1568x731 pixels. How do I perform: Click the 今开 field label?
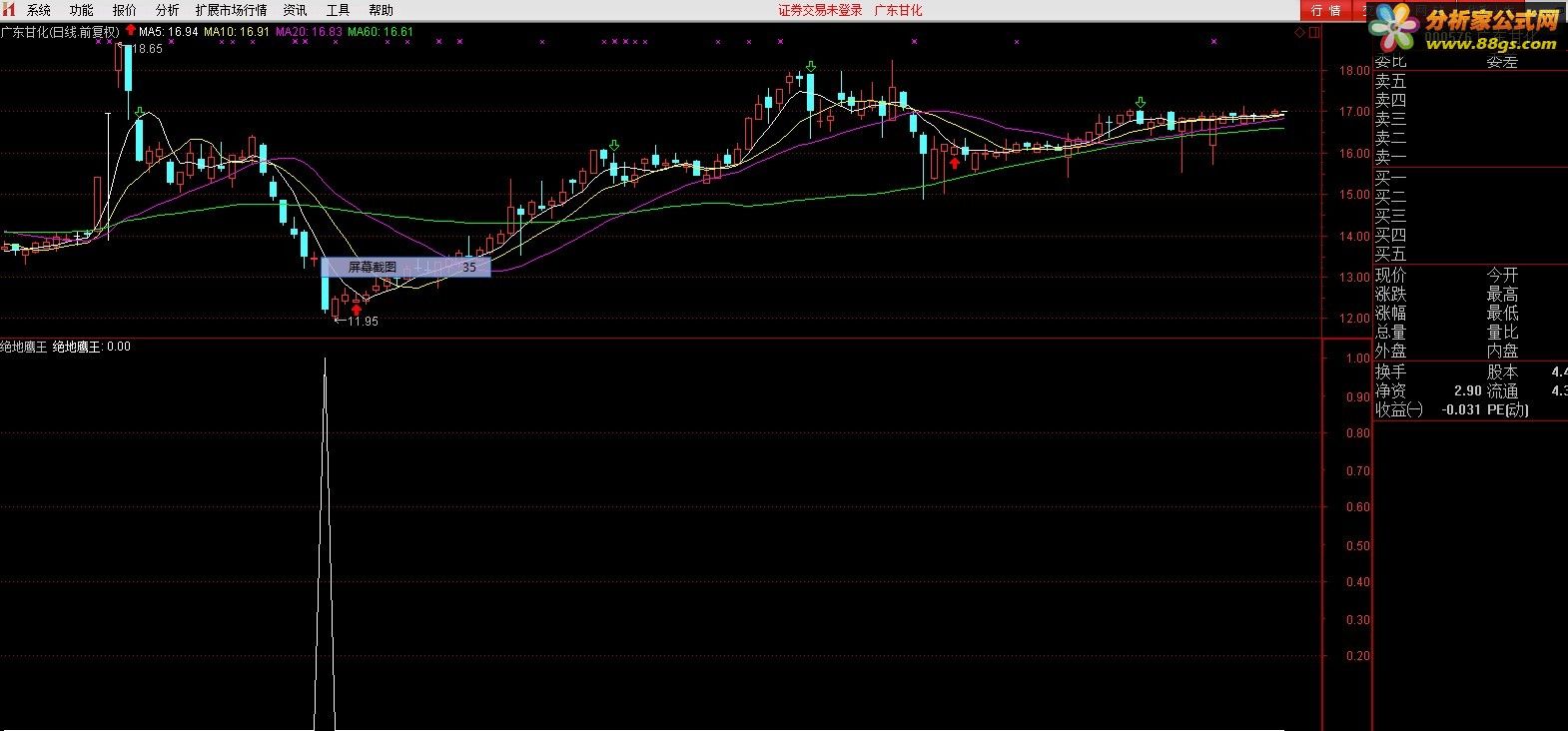coord(1502,275)
